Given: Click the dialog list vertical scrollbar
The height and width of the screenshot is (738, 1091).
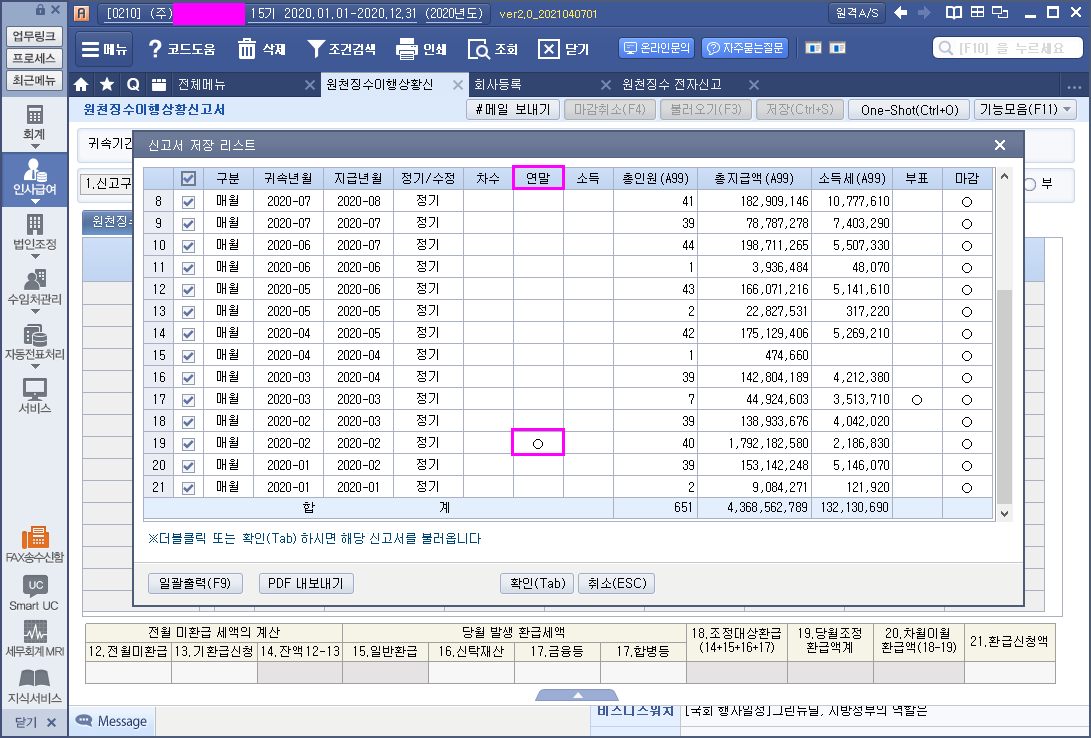Looking at the screenshot, I should pyautogui.click(x=1004, y=400).
